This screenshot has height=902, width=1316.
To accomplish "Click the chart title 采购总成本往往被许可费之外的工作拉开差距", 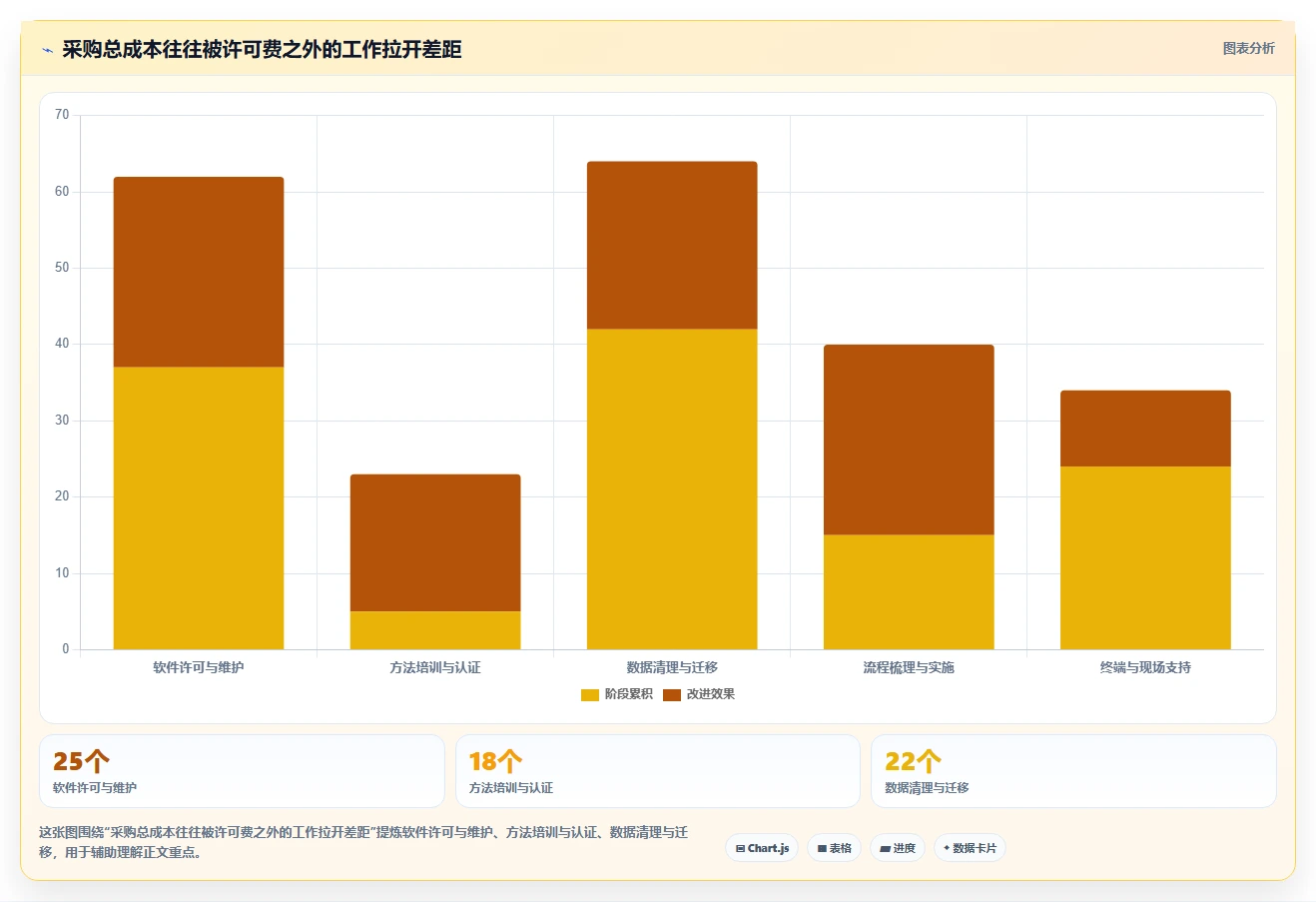I will pos(262,50).
